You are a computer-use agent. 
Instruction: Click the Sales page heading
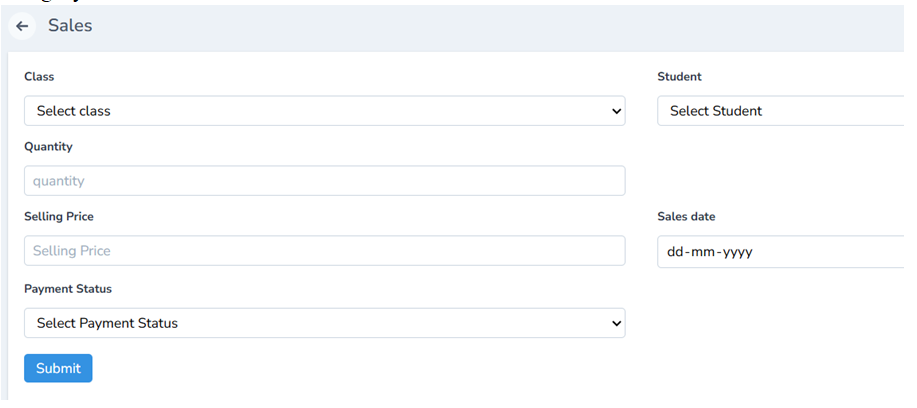coord(70,26)
